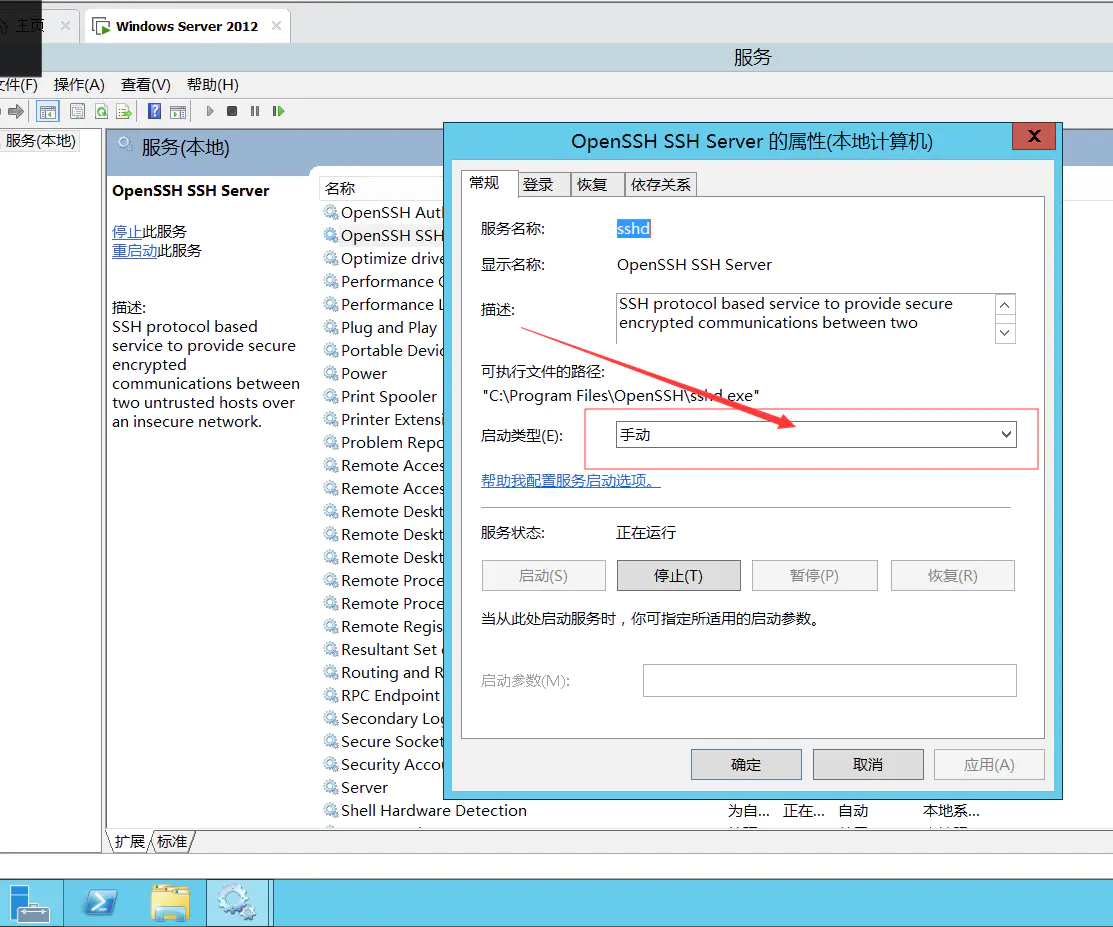Click the 确定 button
The height and width of the screenshot is (927, 1113).
click(x=746, y=764)
